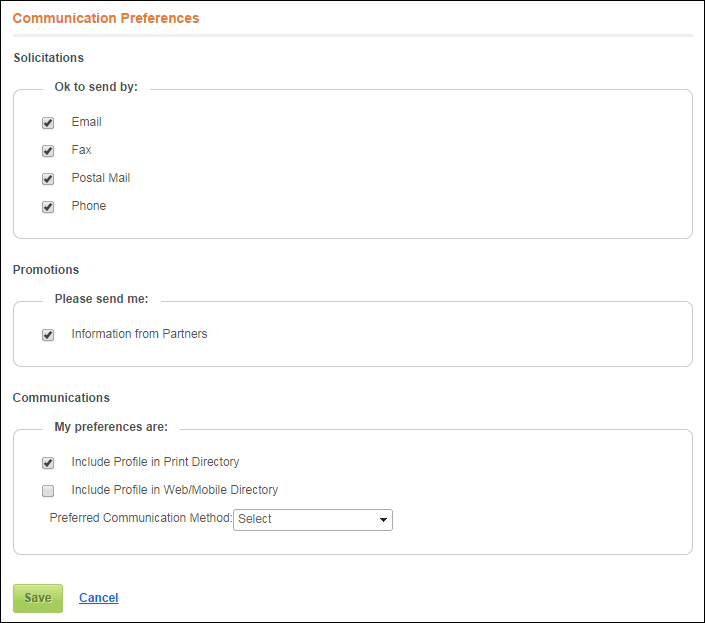Click the Include Profile in Web/Mobile Directory label
This screenshot has height=623, width=705.
(174, 490)
